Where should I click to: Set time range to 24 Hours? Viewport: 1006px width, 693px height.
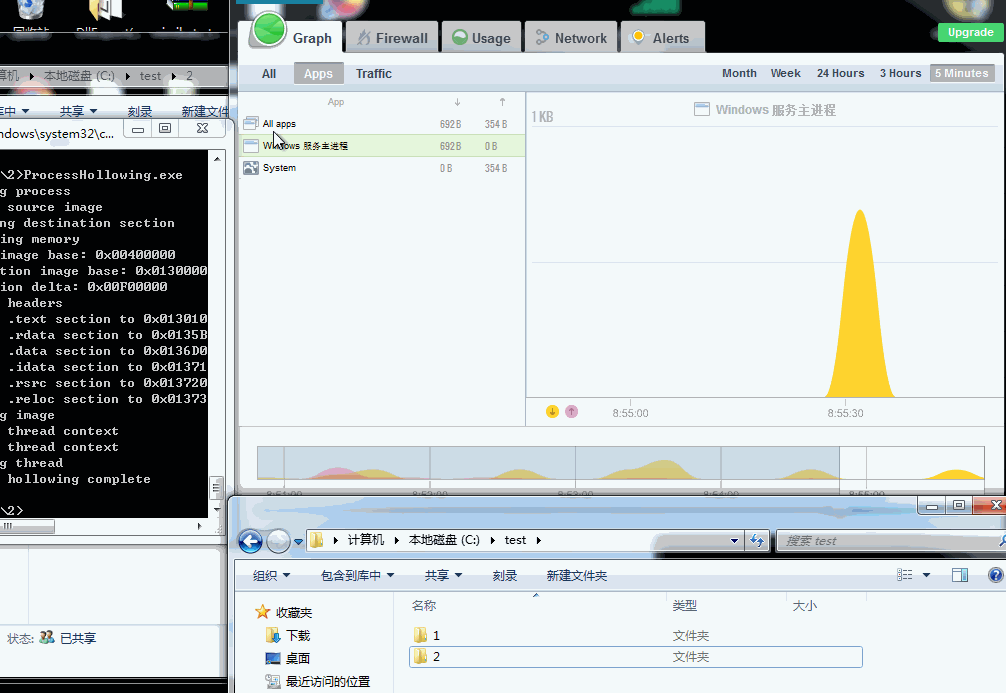pos(840,73)
